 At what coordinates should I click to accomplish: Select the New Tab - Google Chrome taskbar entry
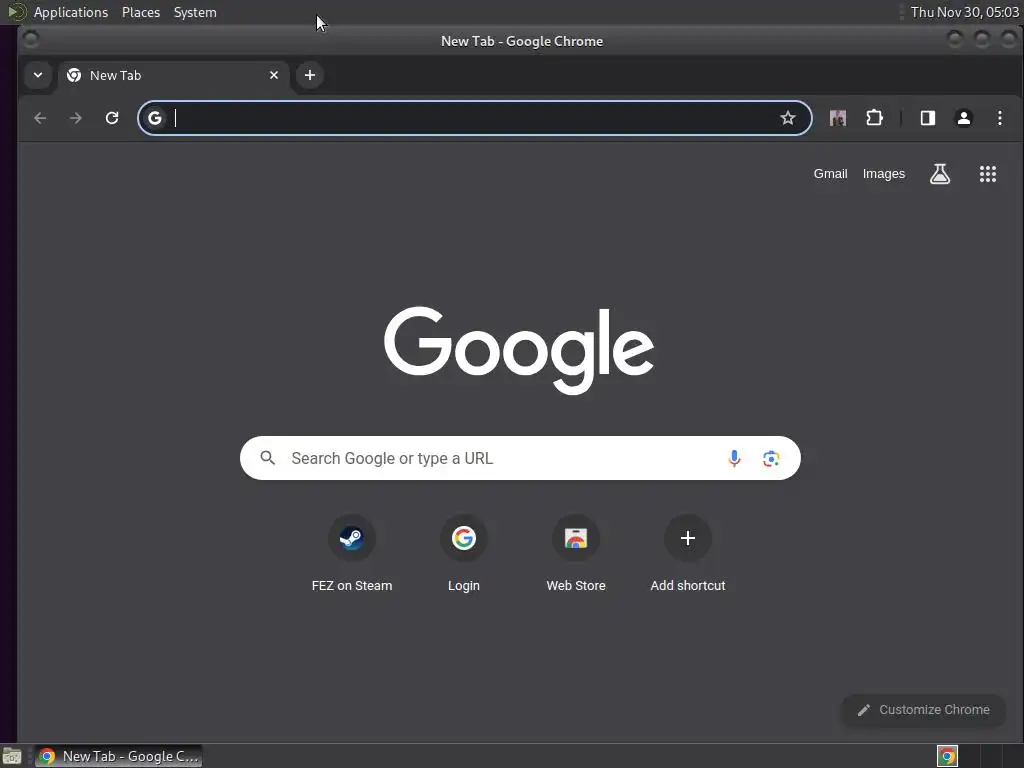pos(118,756)
